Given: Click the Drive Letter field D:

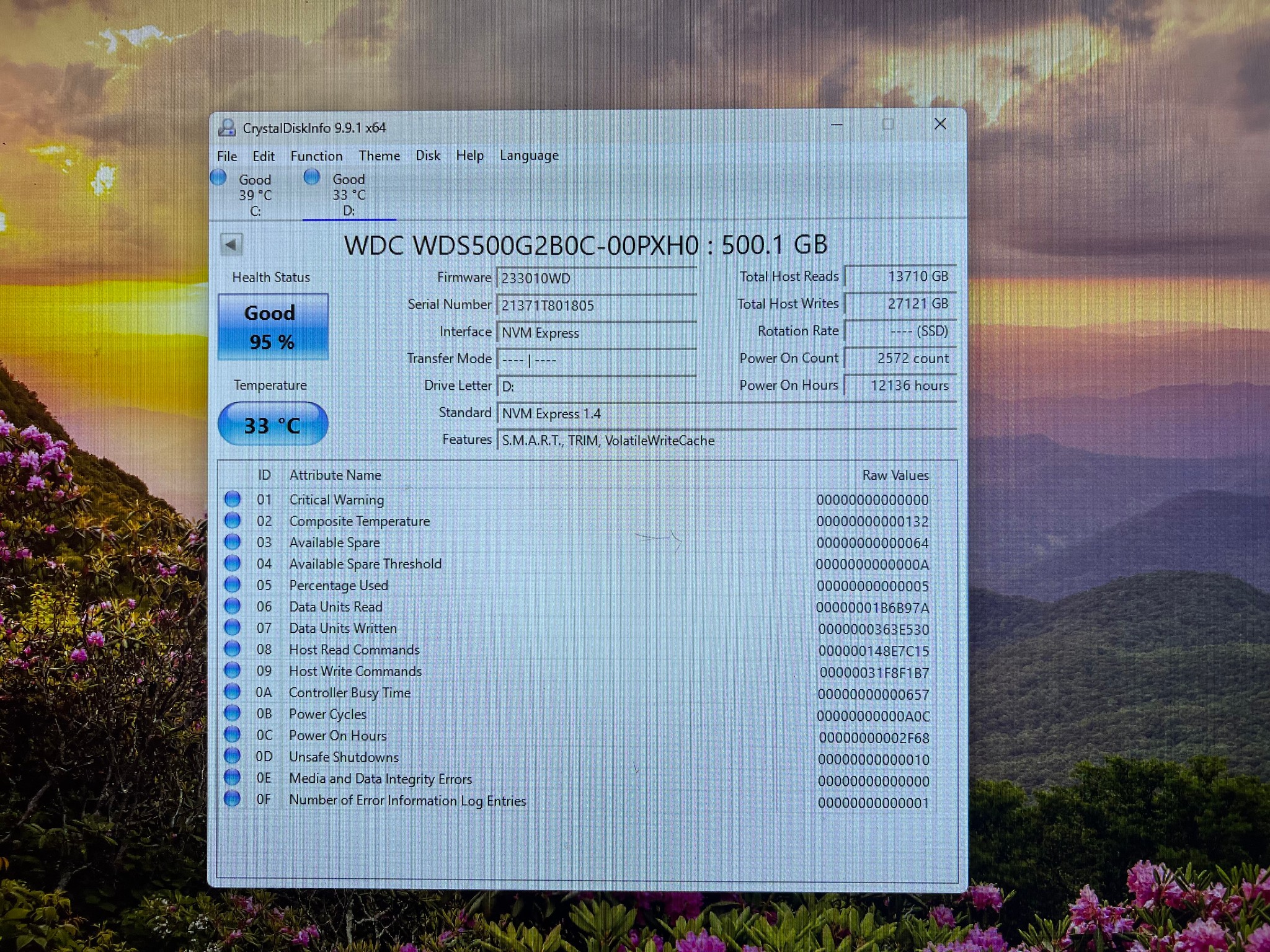Looking at the screenshot, I should click(x=597, y=387).
